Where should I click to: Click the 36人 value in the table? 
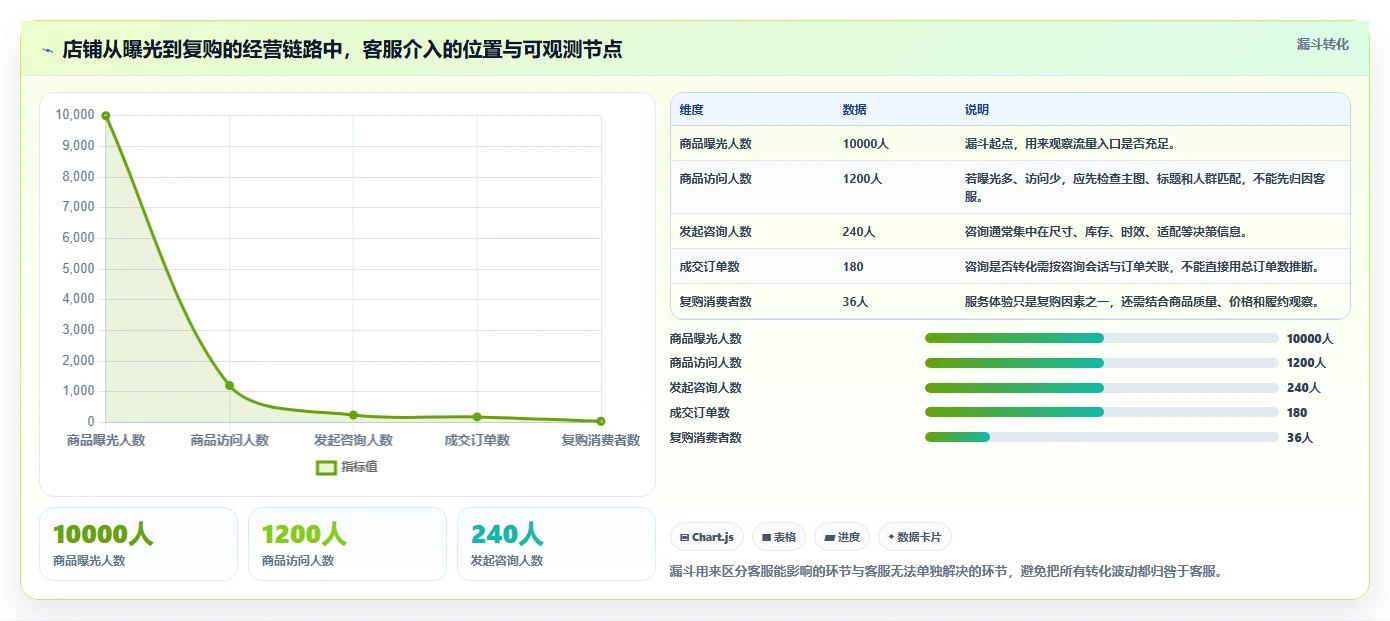[x=856, y=302]
